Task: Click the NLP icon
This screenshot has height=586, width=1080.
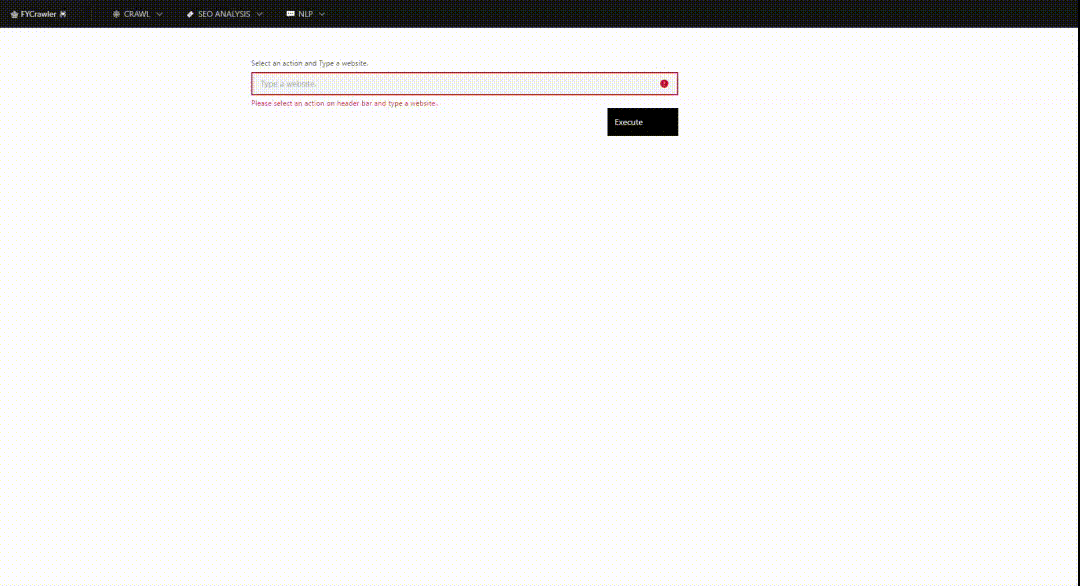Action: pos(291,14)
